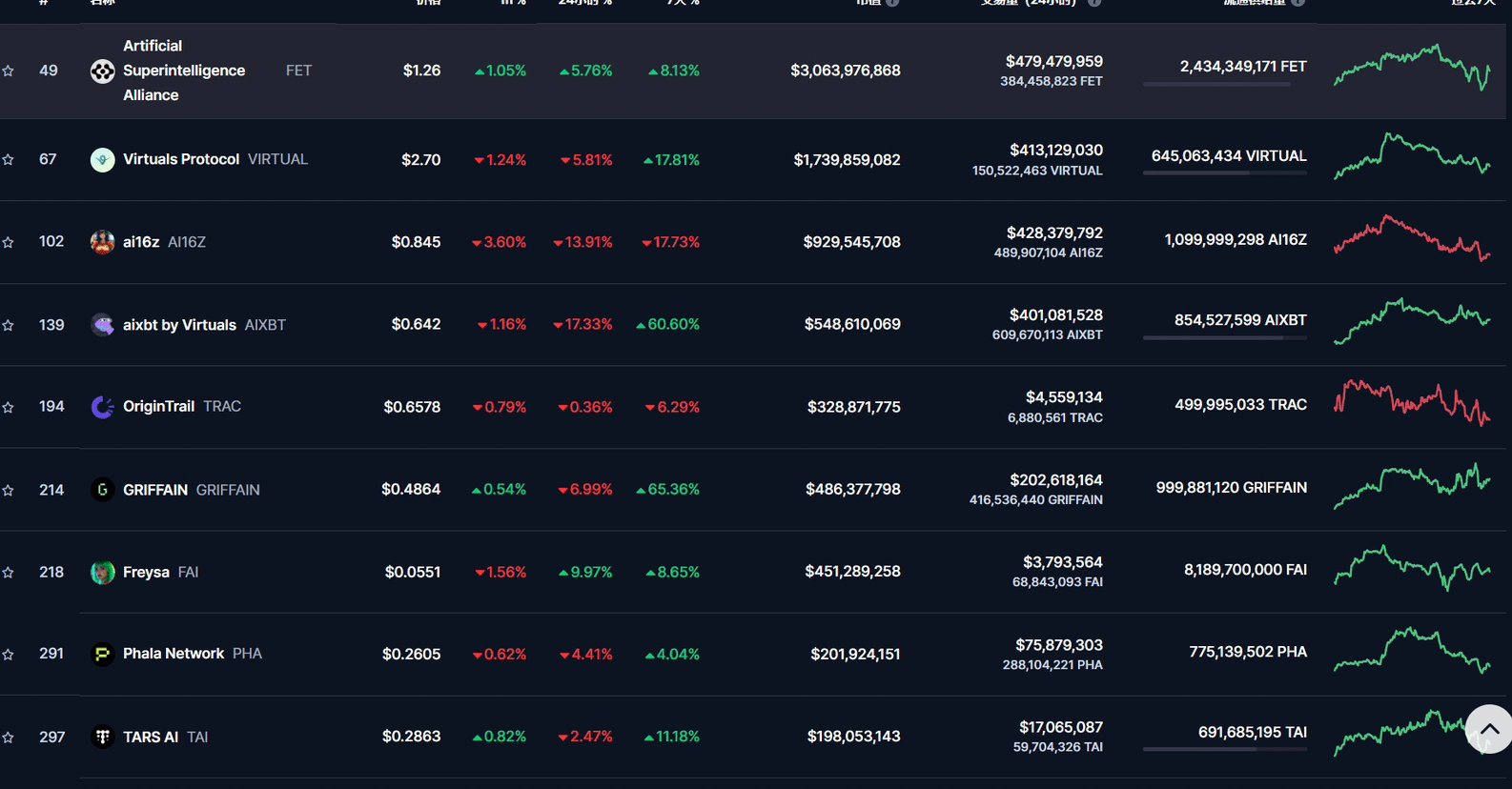The height and width of the screenshot is (789, 1512).
Task: Toggle watchlist star for Freysa
Action: click(x=8, y=573)
